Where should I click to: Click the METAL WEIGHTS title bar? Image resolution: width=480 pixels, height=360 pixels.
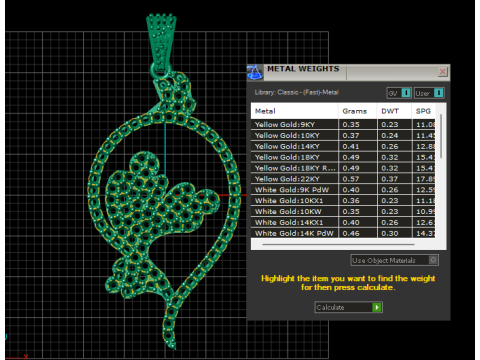click(x=350, y=72)
